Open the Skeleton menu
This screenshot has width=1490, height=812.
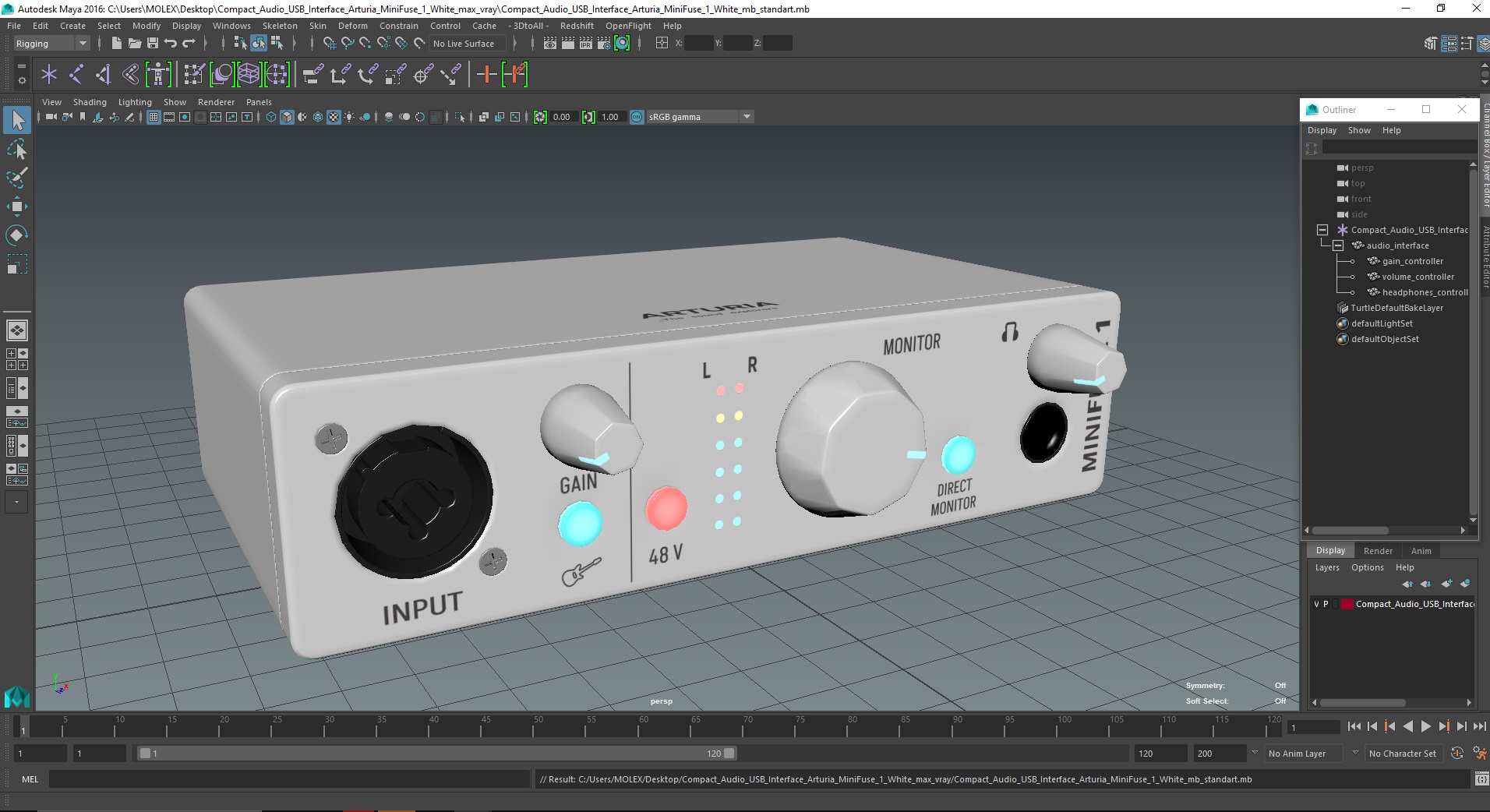tap(280, 26)
